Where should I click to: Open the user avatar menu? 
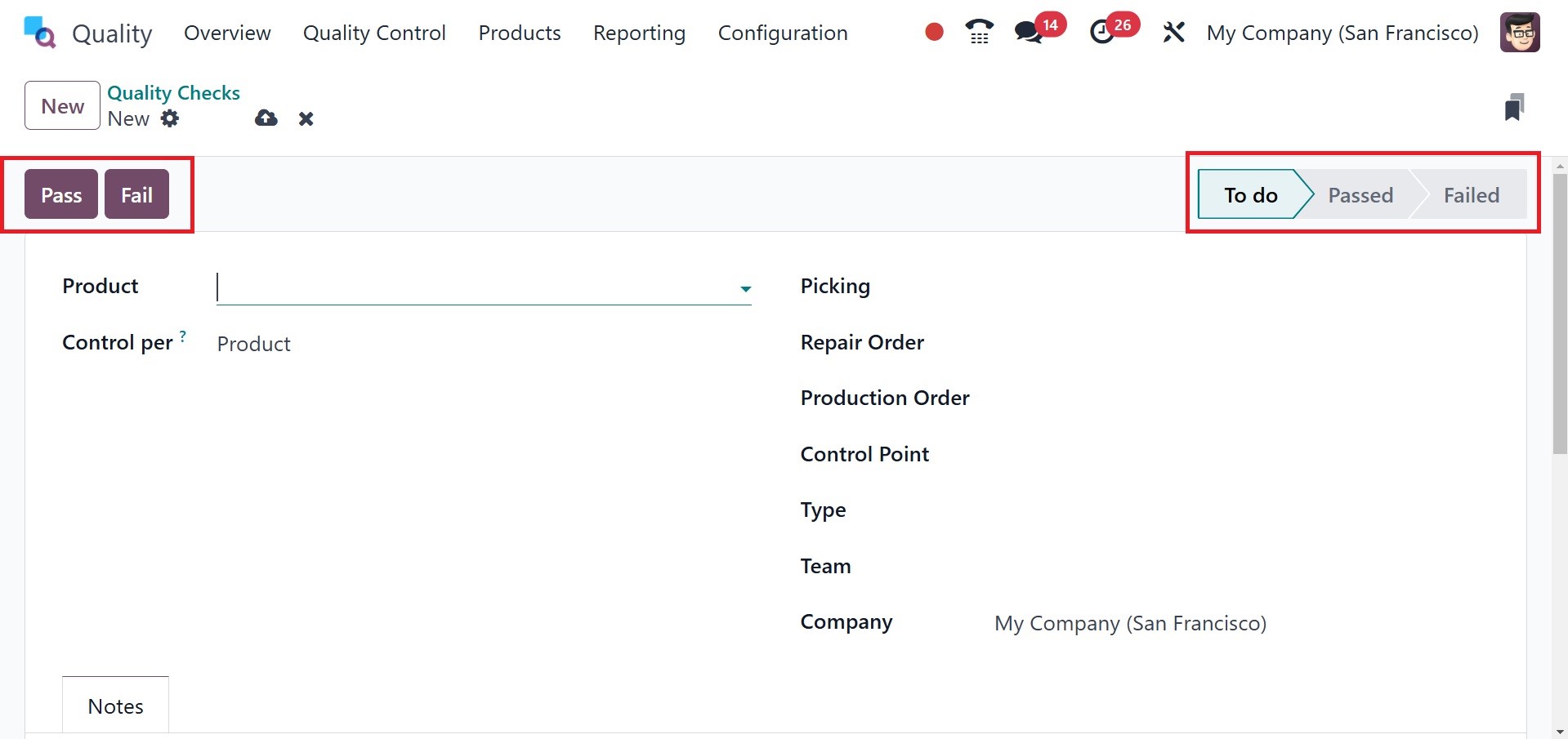1520,33
